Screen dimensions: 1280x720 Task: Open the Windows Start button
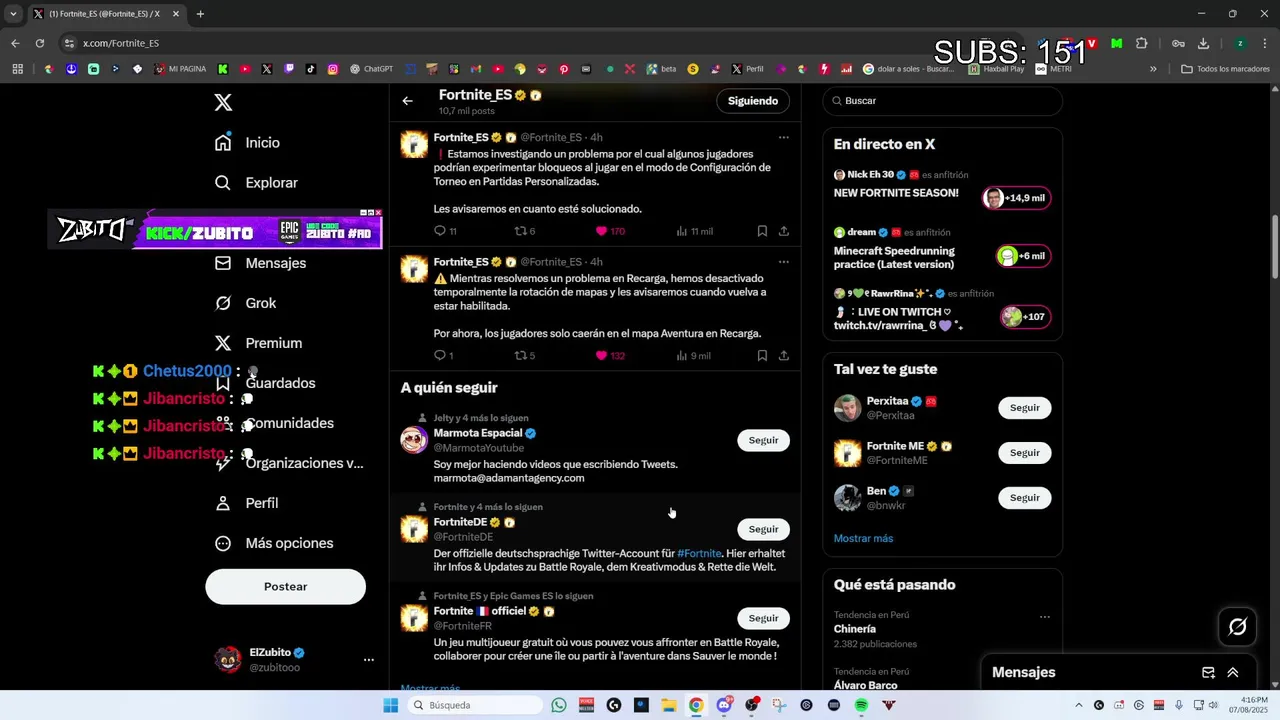click(391, 705)
